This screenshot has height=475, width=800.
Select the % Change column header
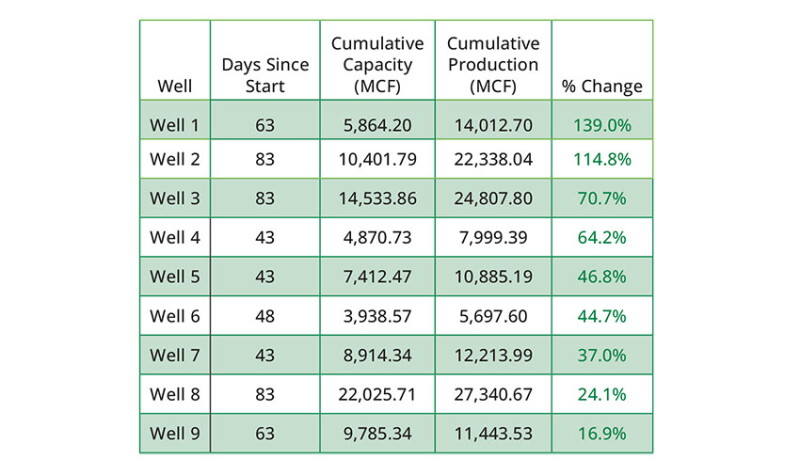pyautogui.click(x=602, y=86)
